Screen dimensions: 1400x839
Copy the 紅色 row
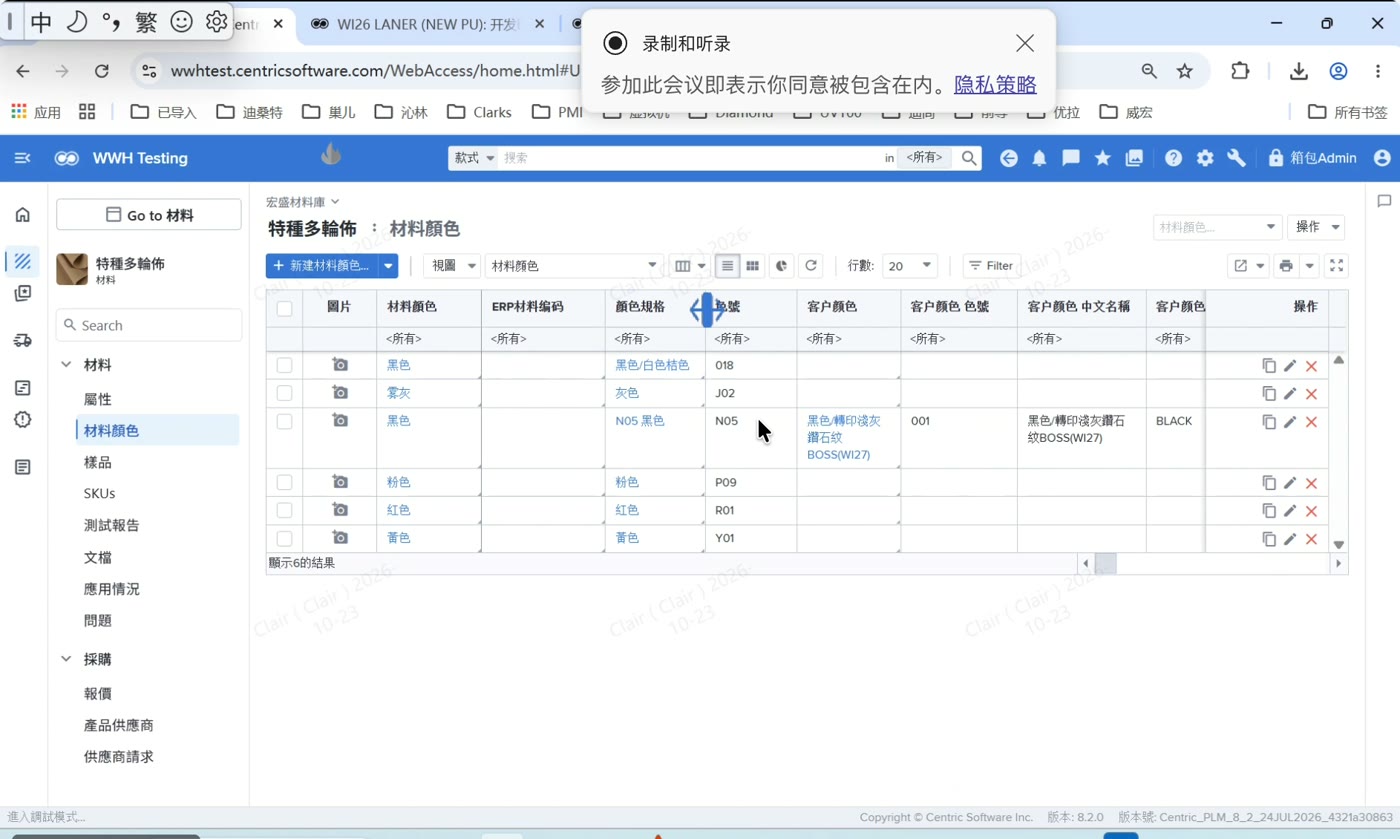click(1269, 511)
